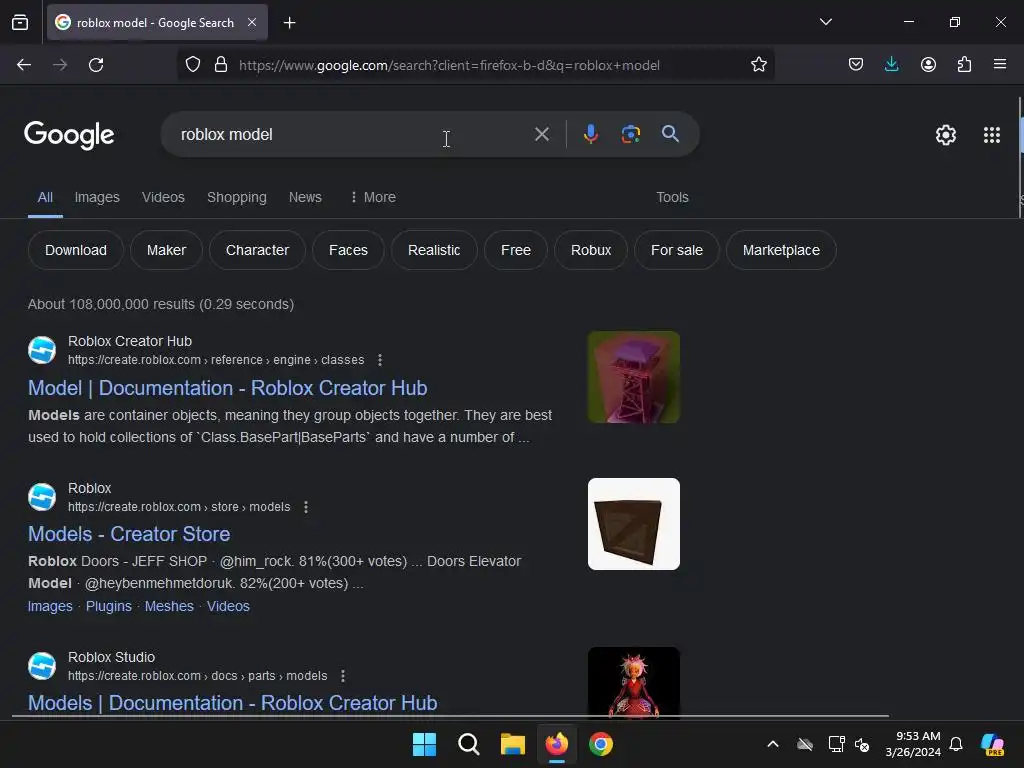Open the Images sitelink under Creator Store
Screen dimensions: 1024x768
point(50,606)
